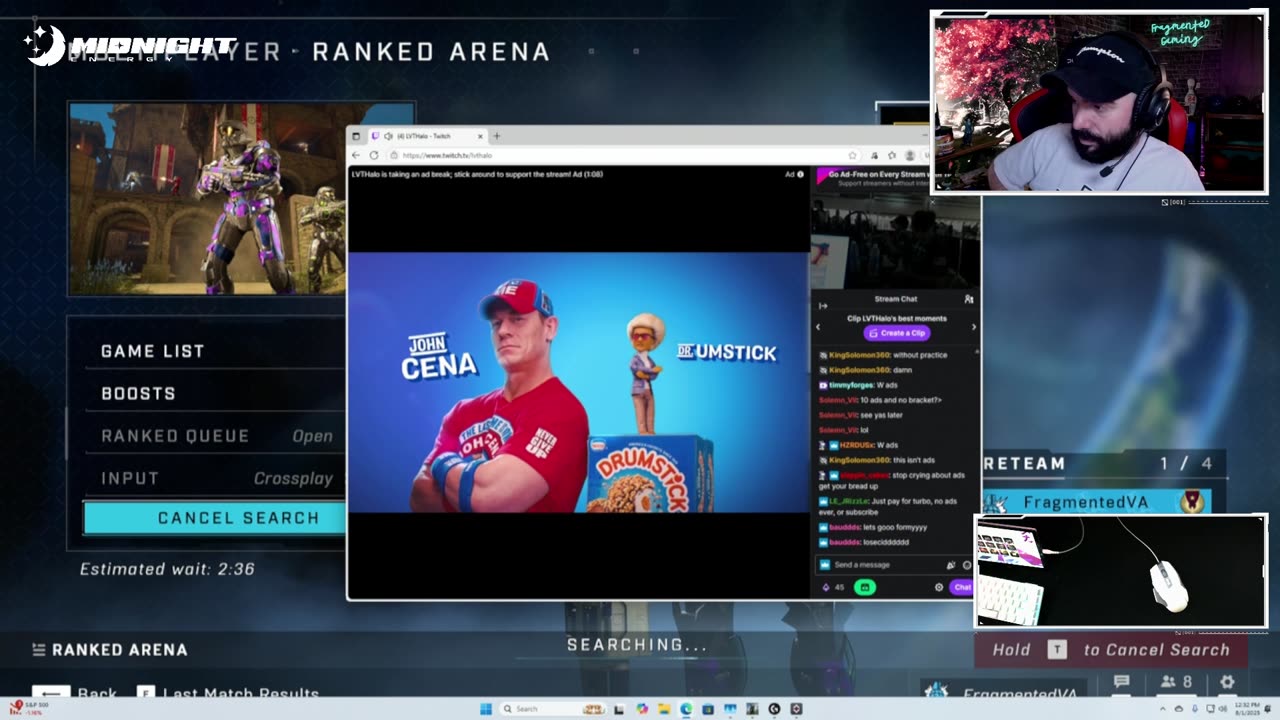
Task: Reload the Twitch page
Action: (x=374, y=155)
